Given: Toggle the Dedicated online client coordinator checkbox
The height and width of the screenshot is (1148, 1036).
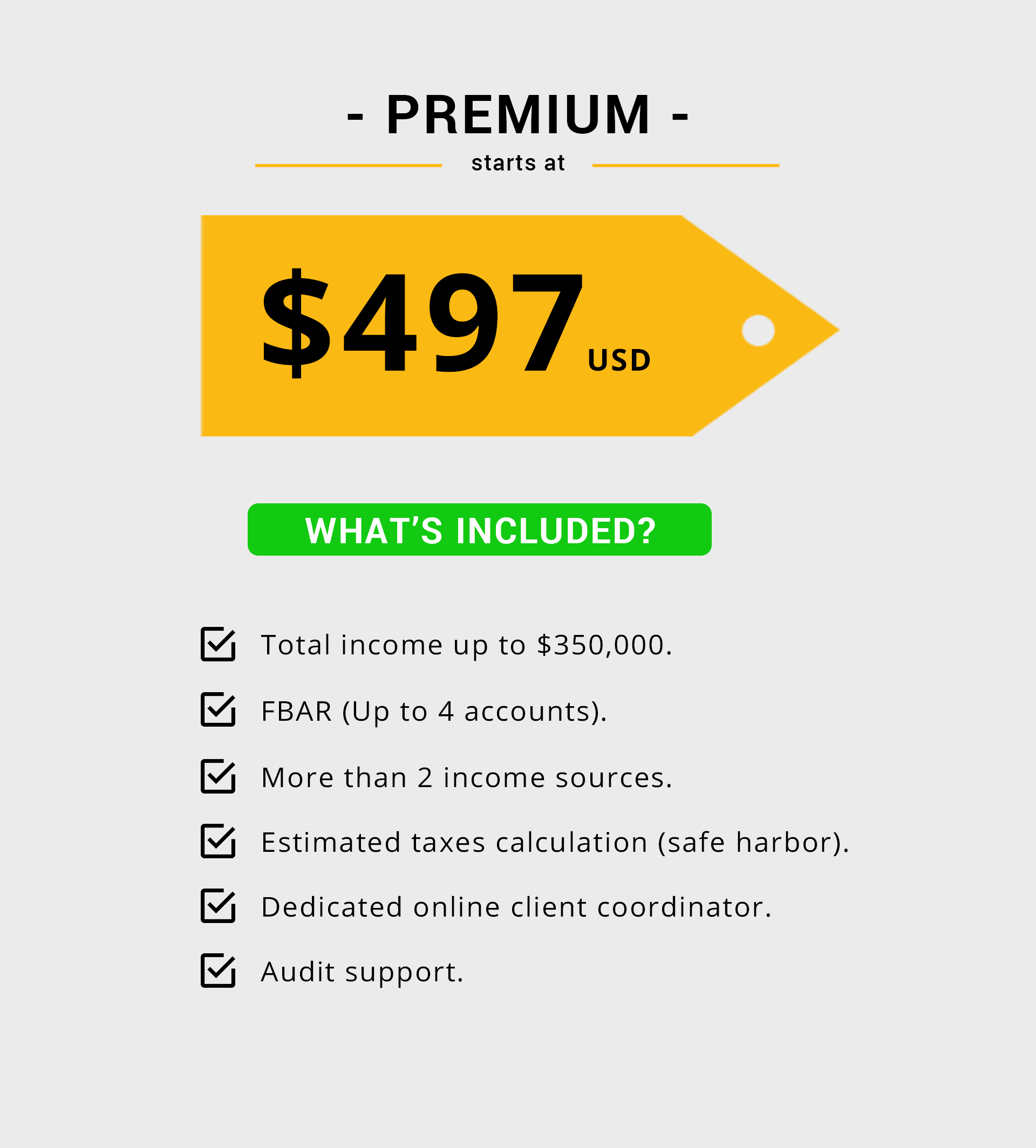Looking at the screenshot, I should 218,906.
